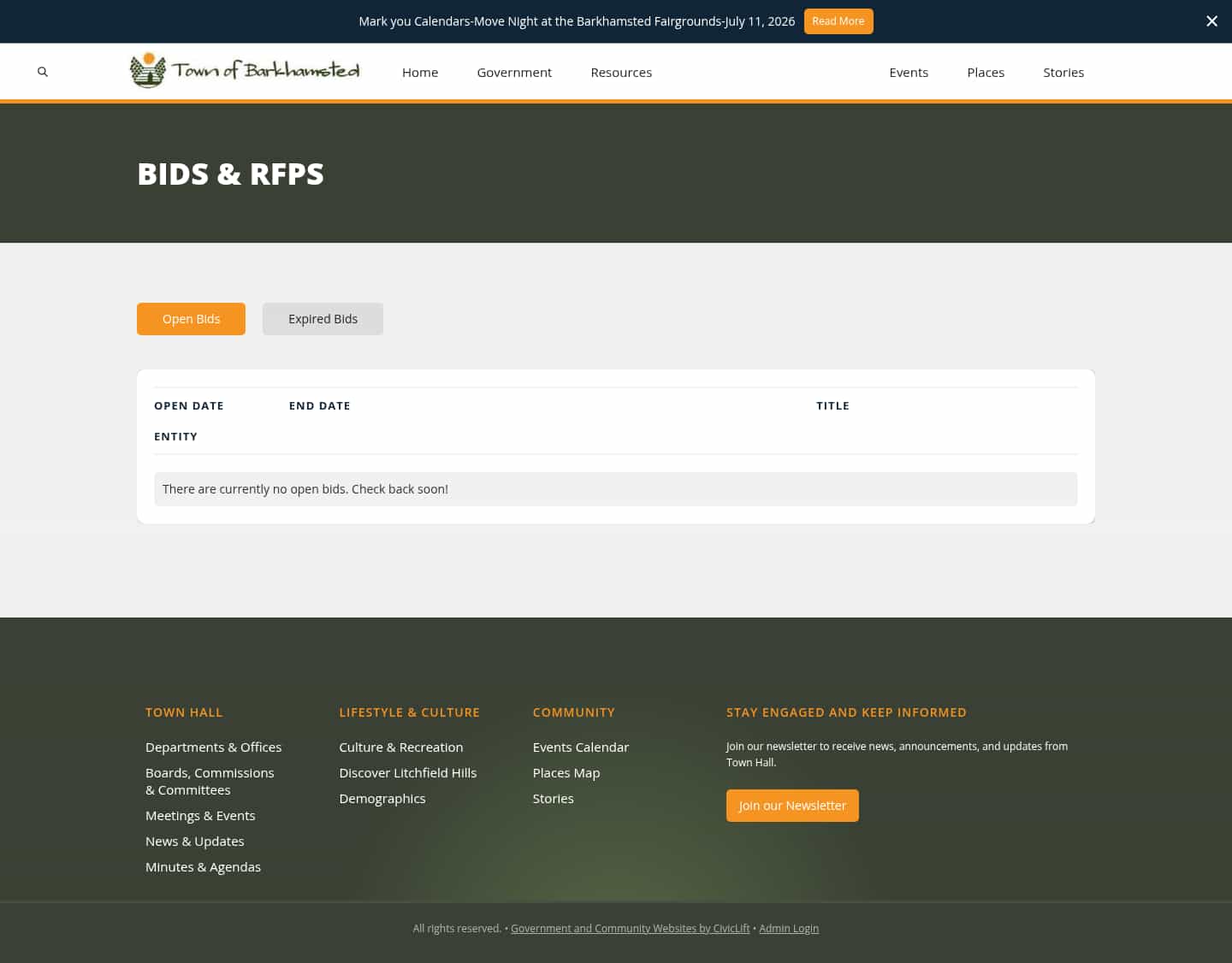The image size is (1232, 963).
Task: Open the Government menu
Action: coord(514,73)
